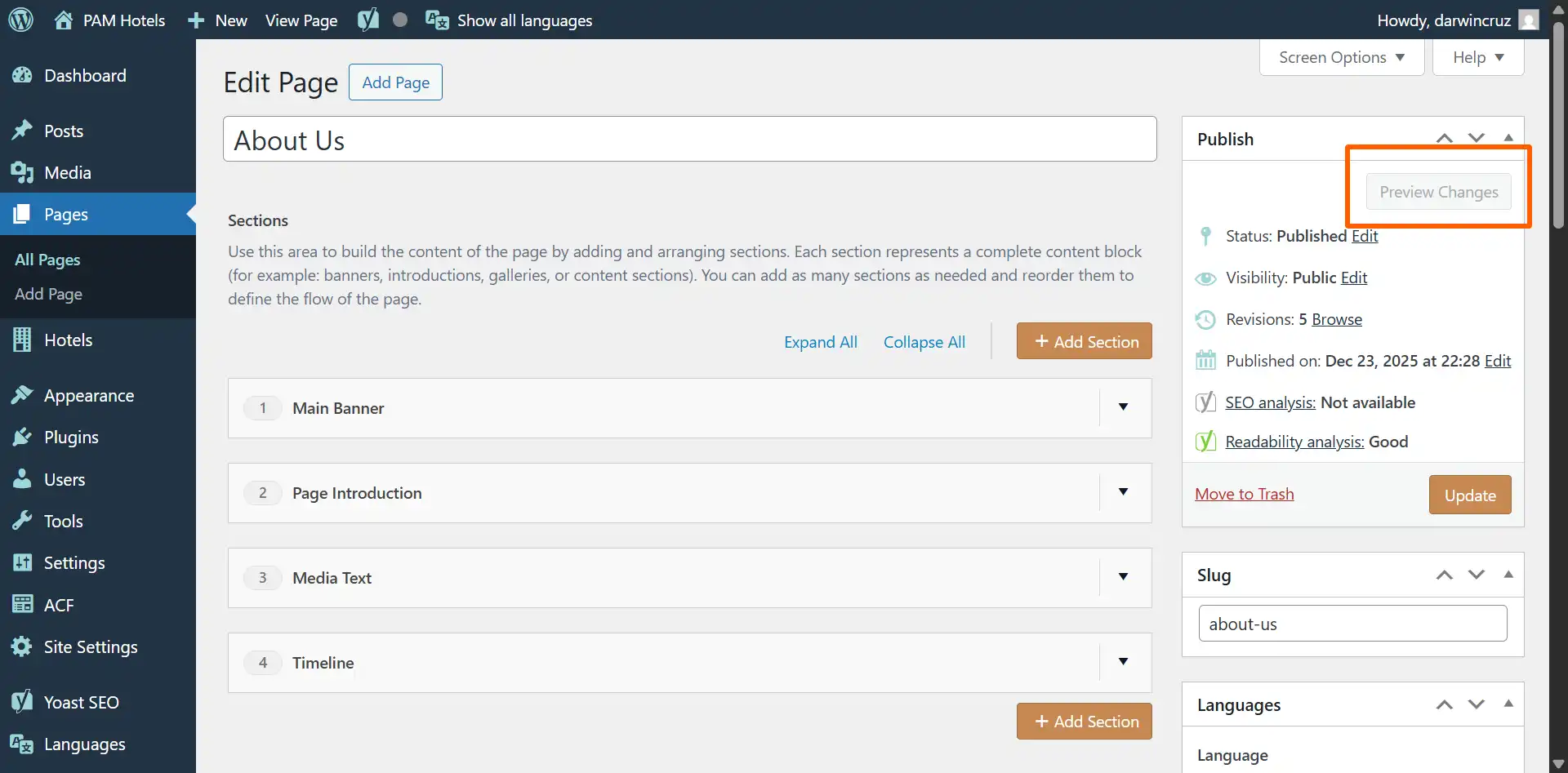Image resolution: width=1568 pixels, height=773 pixels.
Task: Select All Pages submenu item
Action: coord(47,260)
